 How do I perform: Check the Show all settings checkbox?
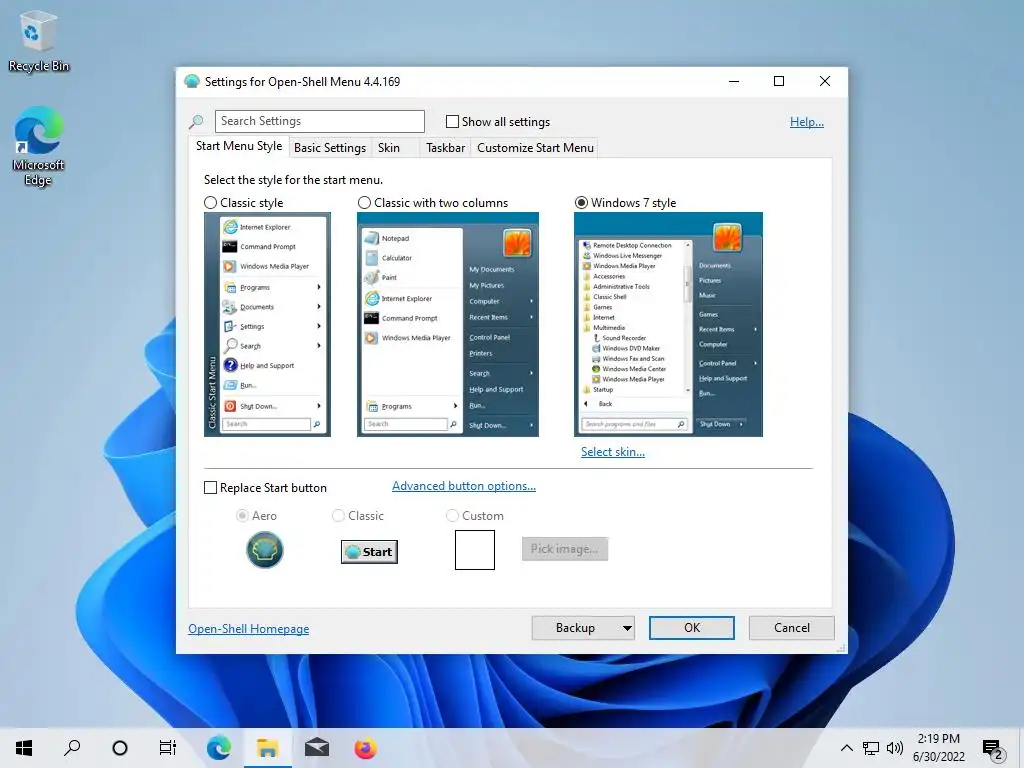pyautogui.click(x=452, y=121)
